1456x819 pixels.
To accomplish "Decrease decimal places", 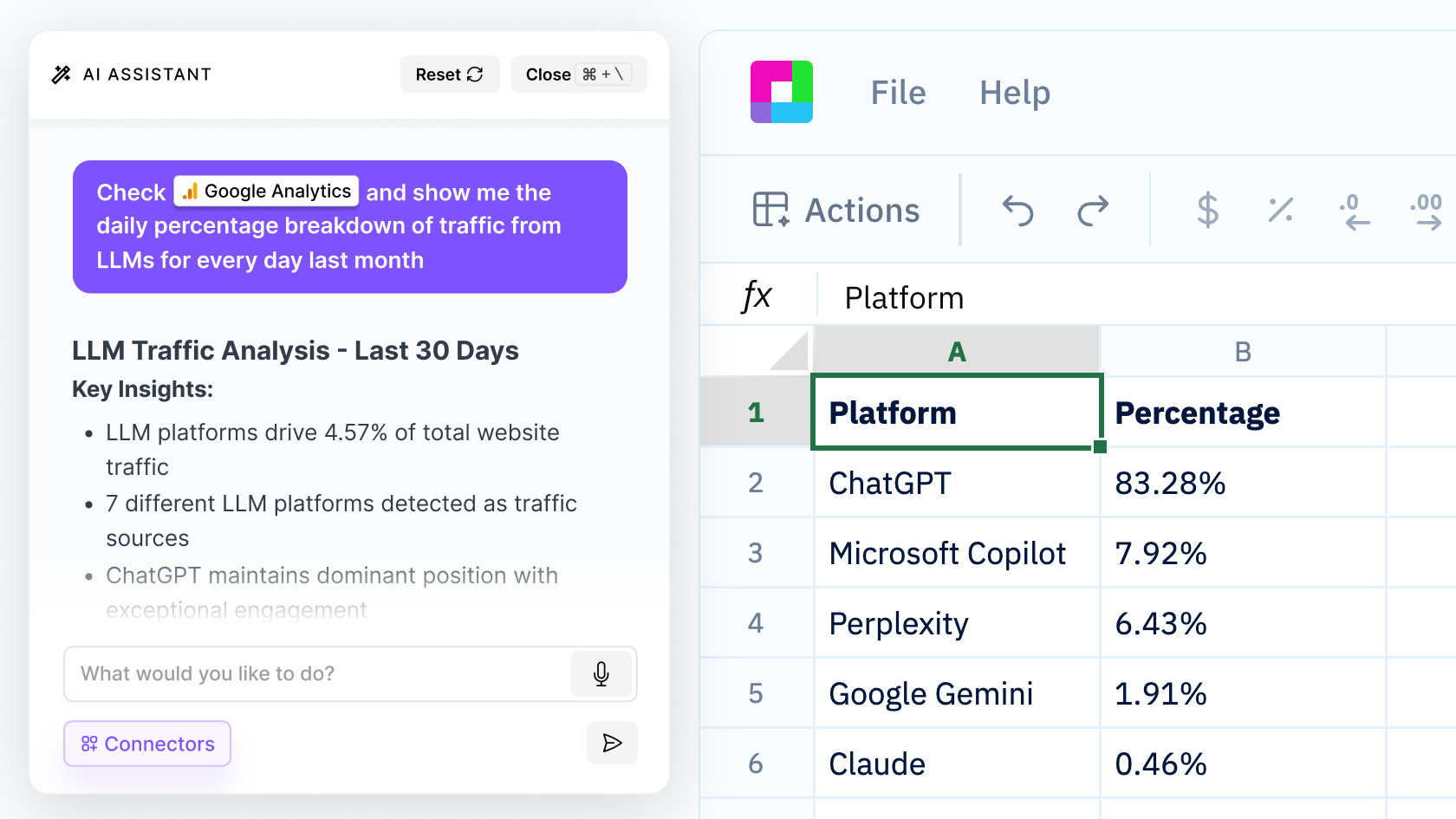I will pos(1355,211).
